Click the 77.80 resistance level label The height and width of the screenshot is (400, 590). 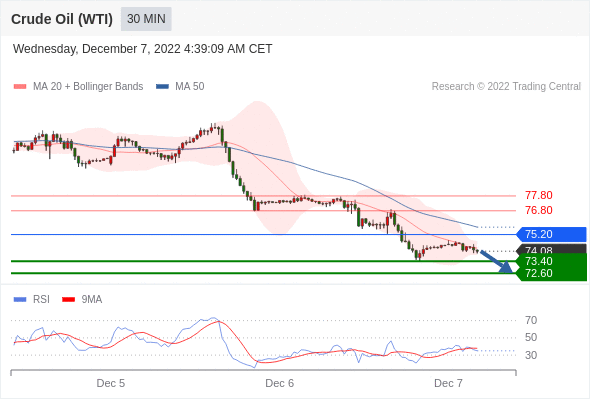tap(539, 195)
